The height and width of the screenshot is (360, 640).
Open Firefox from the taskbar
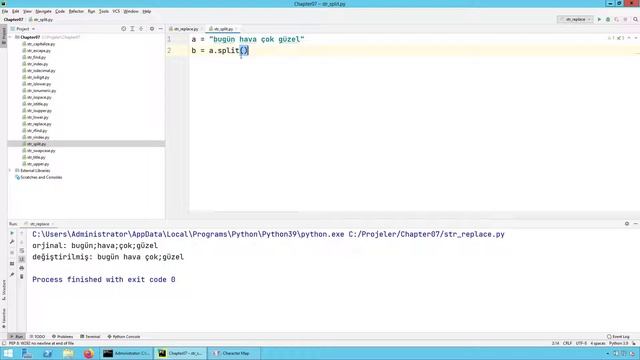click(89, 353)
